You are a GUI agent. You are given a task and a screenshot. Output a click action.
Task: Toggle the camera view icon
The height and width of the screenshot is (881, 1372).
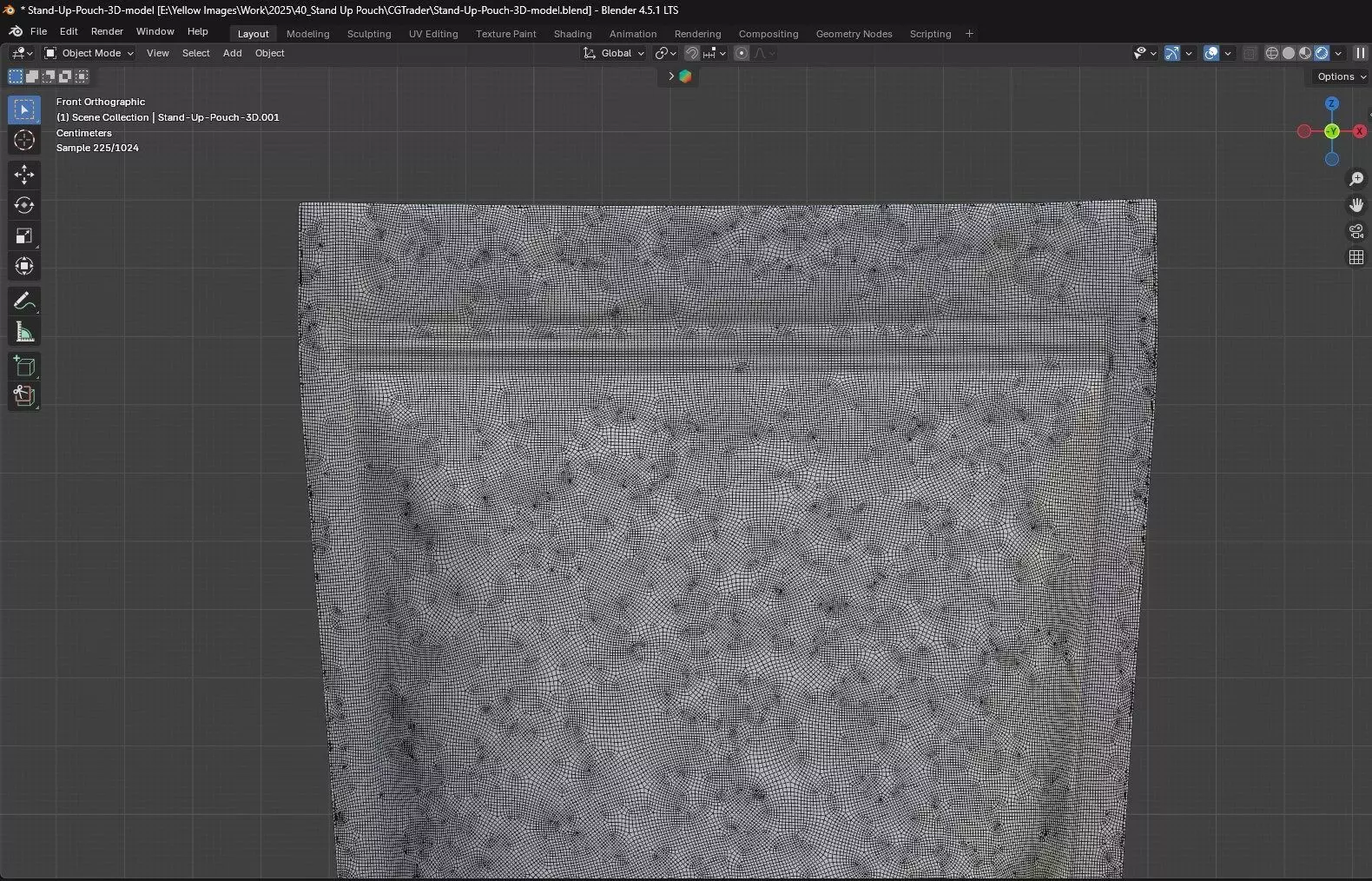pyautogui.click(x=1356, y=231)
